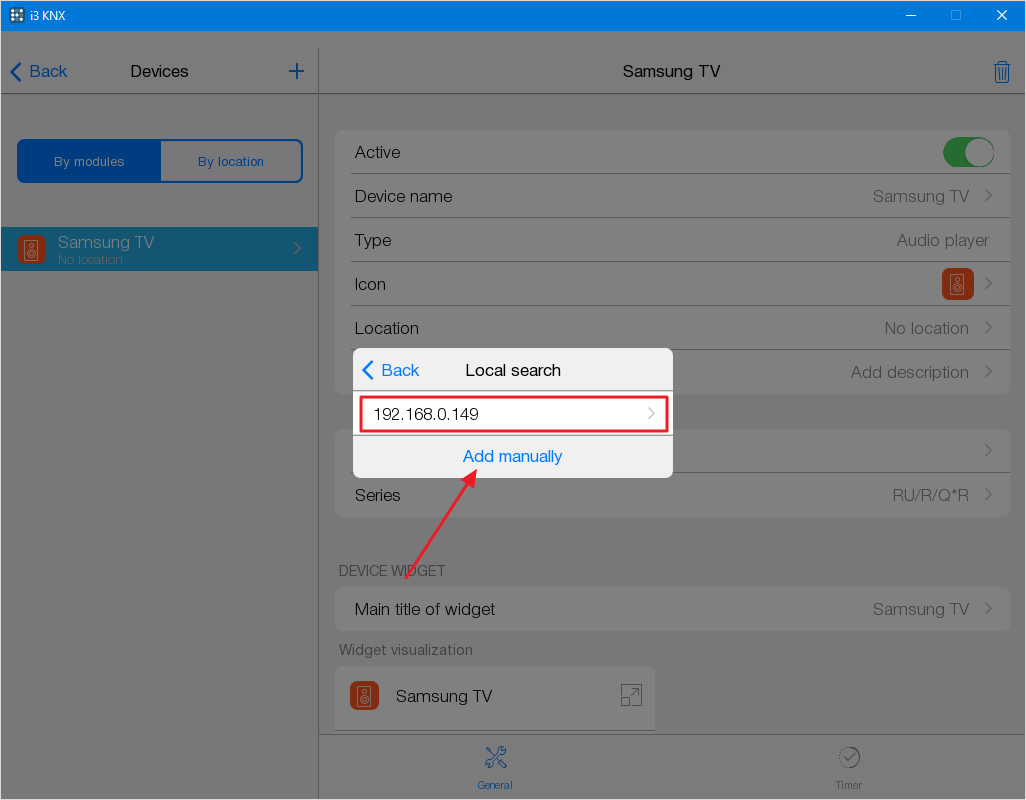This screenshot has height=800, width=1026.
Task: Select the By modules segment
Action: (x=89, y=161)
